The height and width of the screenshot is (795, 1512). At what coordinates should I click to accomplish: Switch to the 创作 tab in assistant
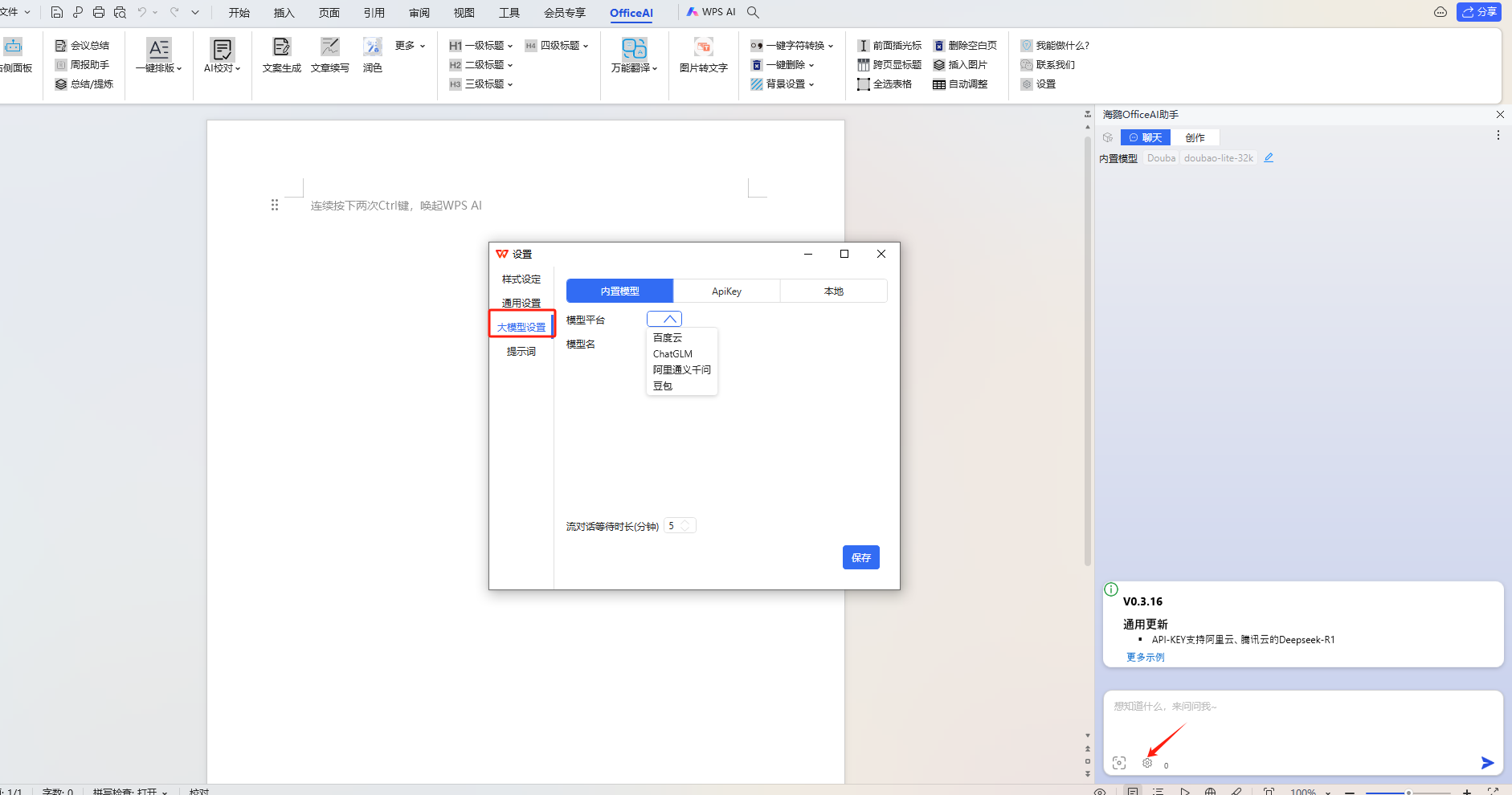click(1195, 137)
